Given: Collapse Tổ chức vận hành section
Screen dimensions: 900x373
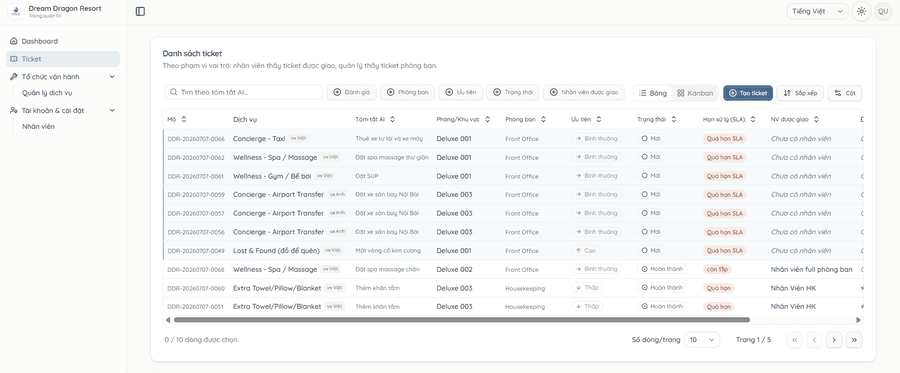Looking at the screenshot, I should pyautogui.click(x=63, y=76).
